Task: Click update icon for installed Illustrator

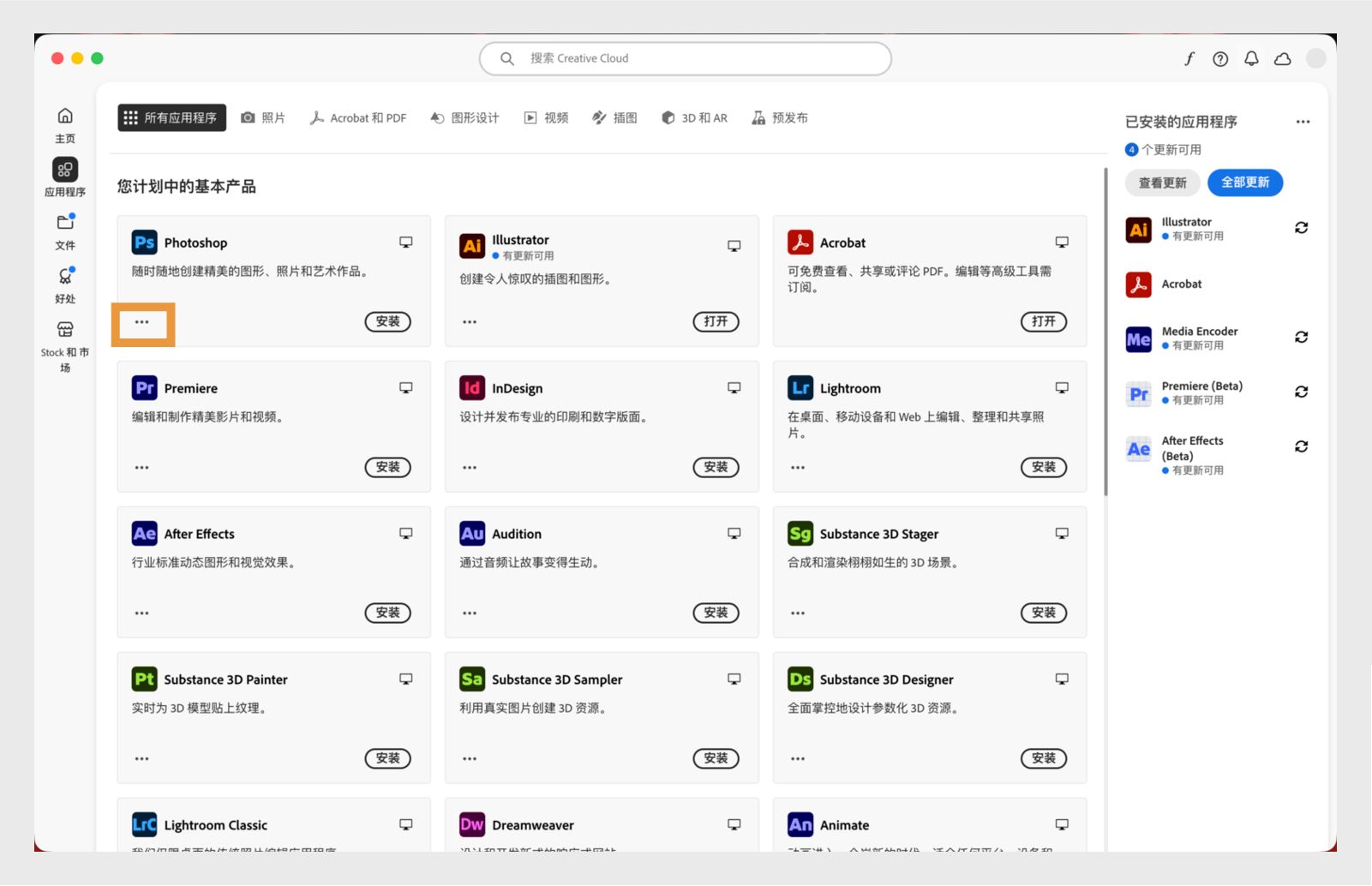Action: tap(1301, 228)
